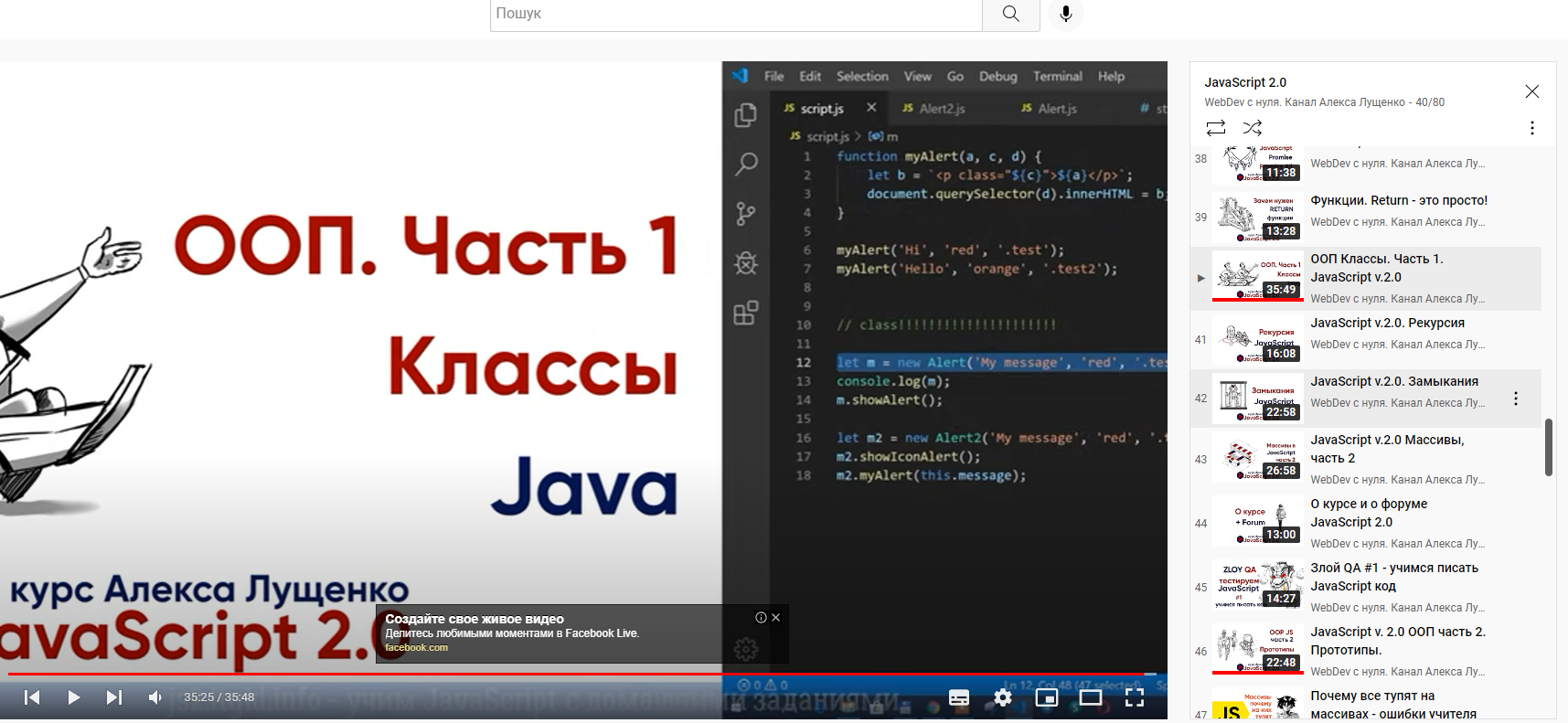This screenshot has width=1568, height=723.
Task: Open File menu in VS Code video
Action: click(774, 77)
